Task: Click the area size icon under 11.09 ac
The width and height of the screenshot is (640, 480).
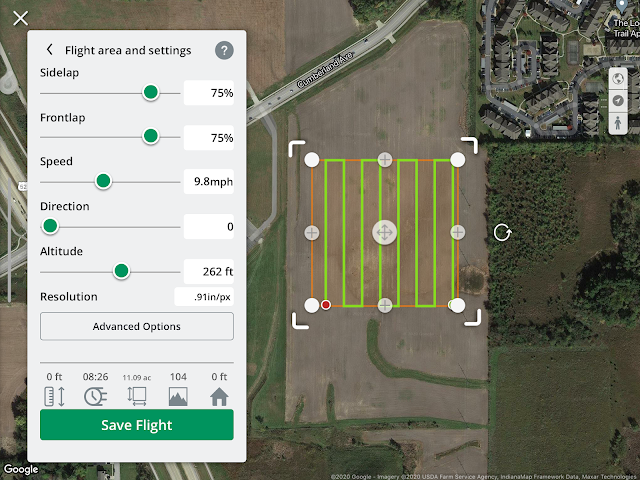Action: coord(137,396)
